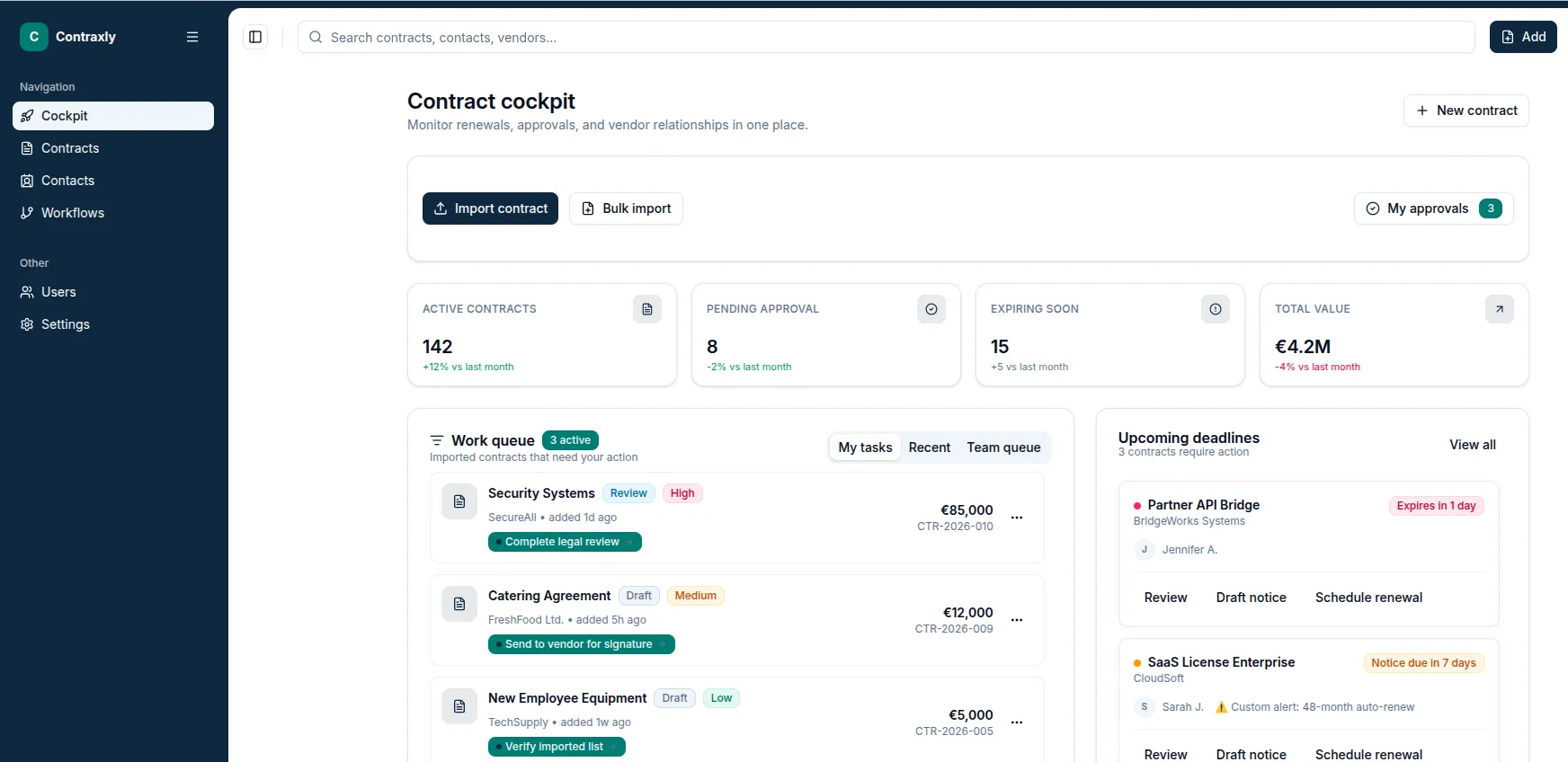Screen dimensions: 1568x762
Task: Open the New Employee Equipment title
Action: [x=567, y=698]
